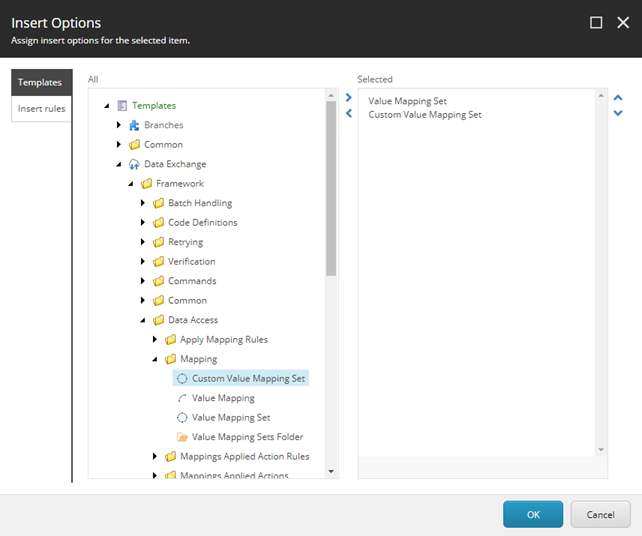Select Value Mapping Set in Selected list
This screenshot has width=642, height=536.
tap(407, 101)
